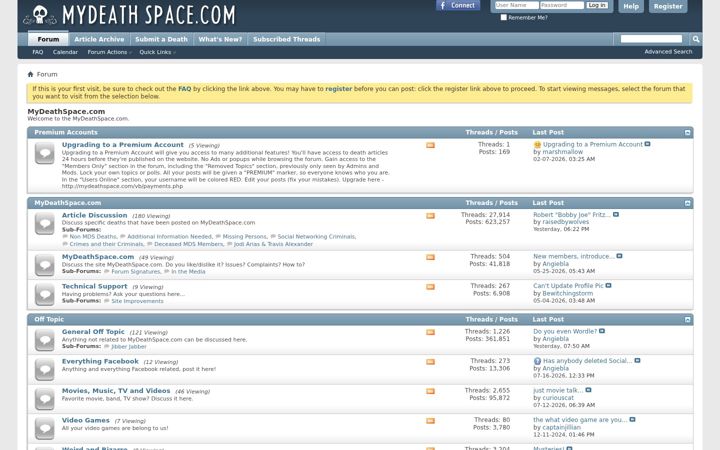Collapse the Premium Accounts category
720x450 pixels.
pyautogui.click(x=687, y=132)
